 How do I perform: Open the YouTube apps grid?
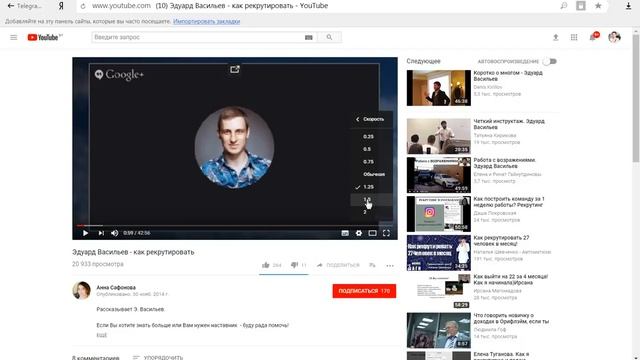tap(574, 38)
